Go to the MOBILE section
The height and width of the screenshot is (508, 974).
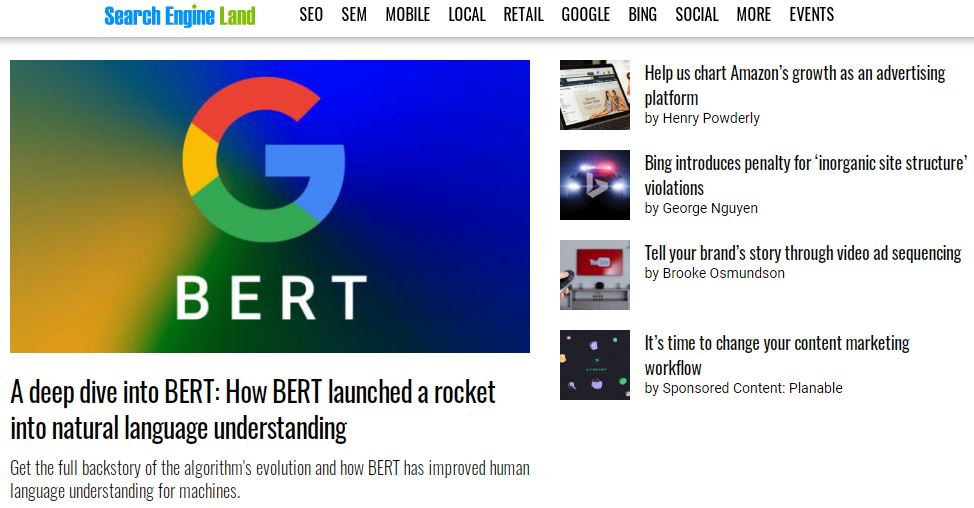coord(407,14)
